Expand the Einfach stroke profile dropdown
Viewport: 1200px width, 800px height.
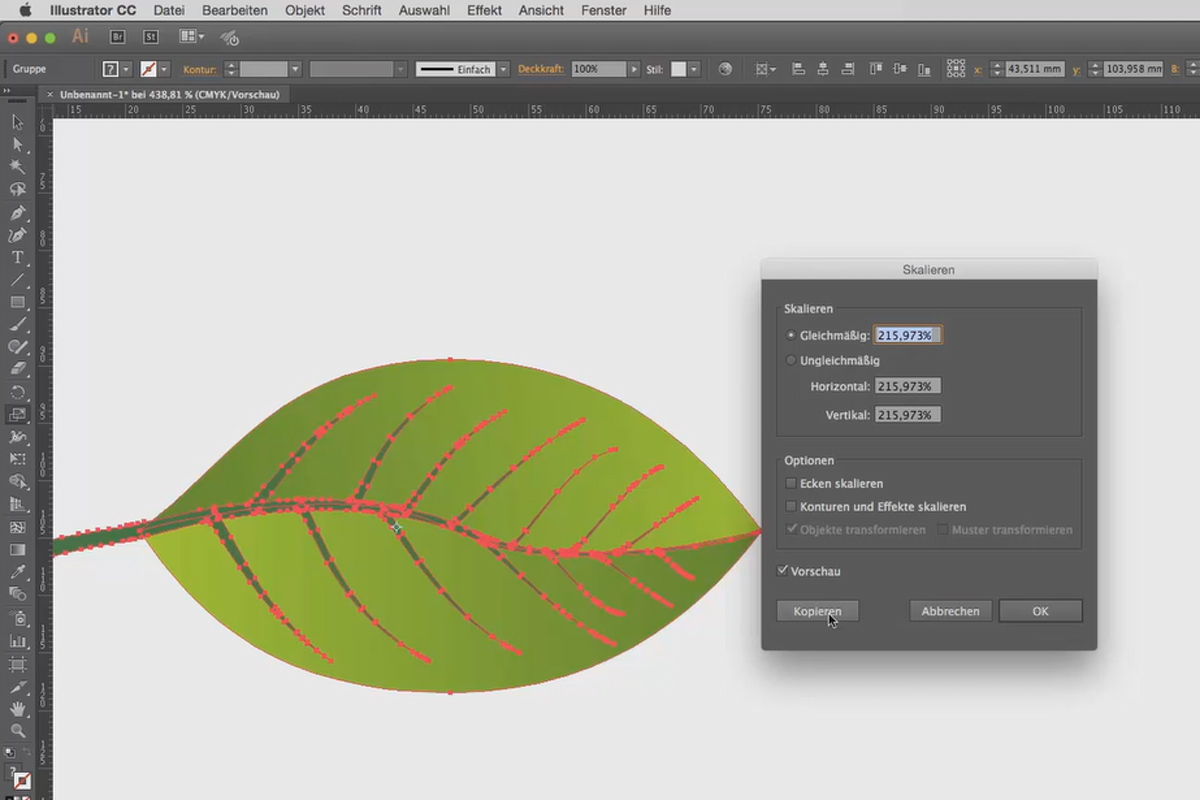point(504,69)
